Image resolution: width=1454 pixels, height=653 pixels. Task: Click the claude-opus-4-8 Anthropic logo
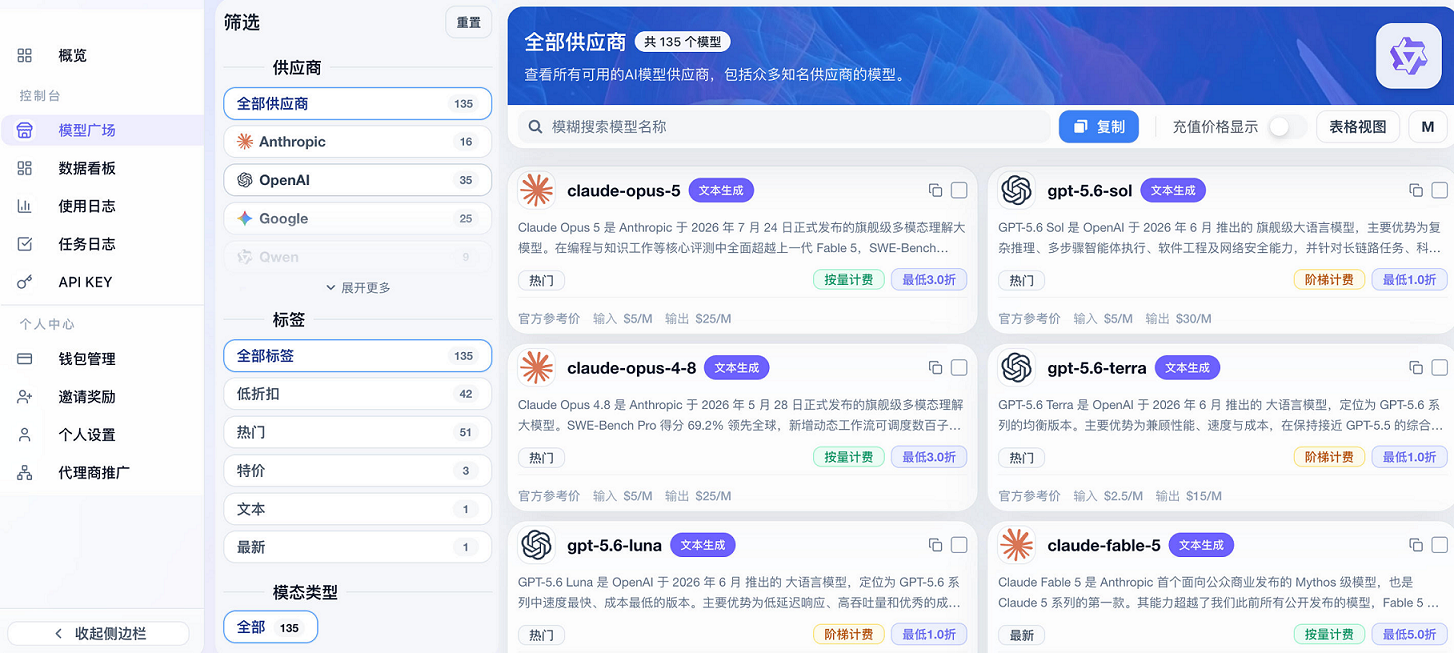537,368
